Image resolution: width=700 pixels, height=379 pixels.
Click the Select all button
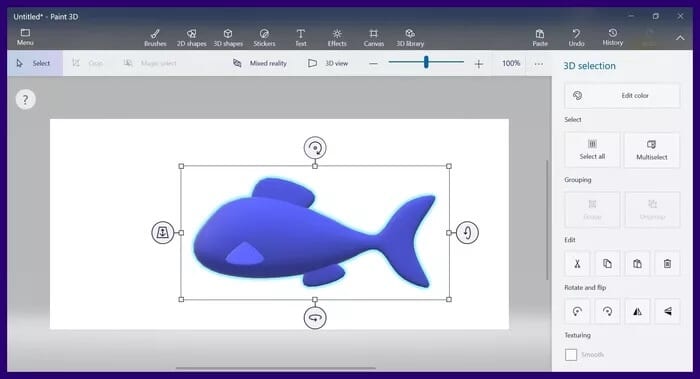pos(592,150)
